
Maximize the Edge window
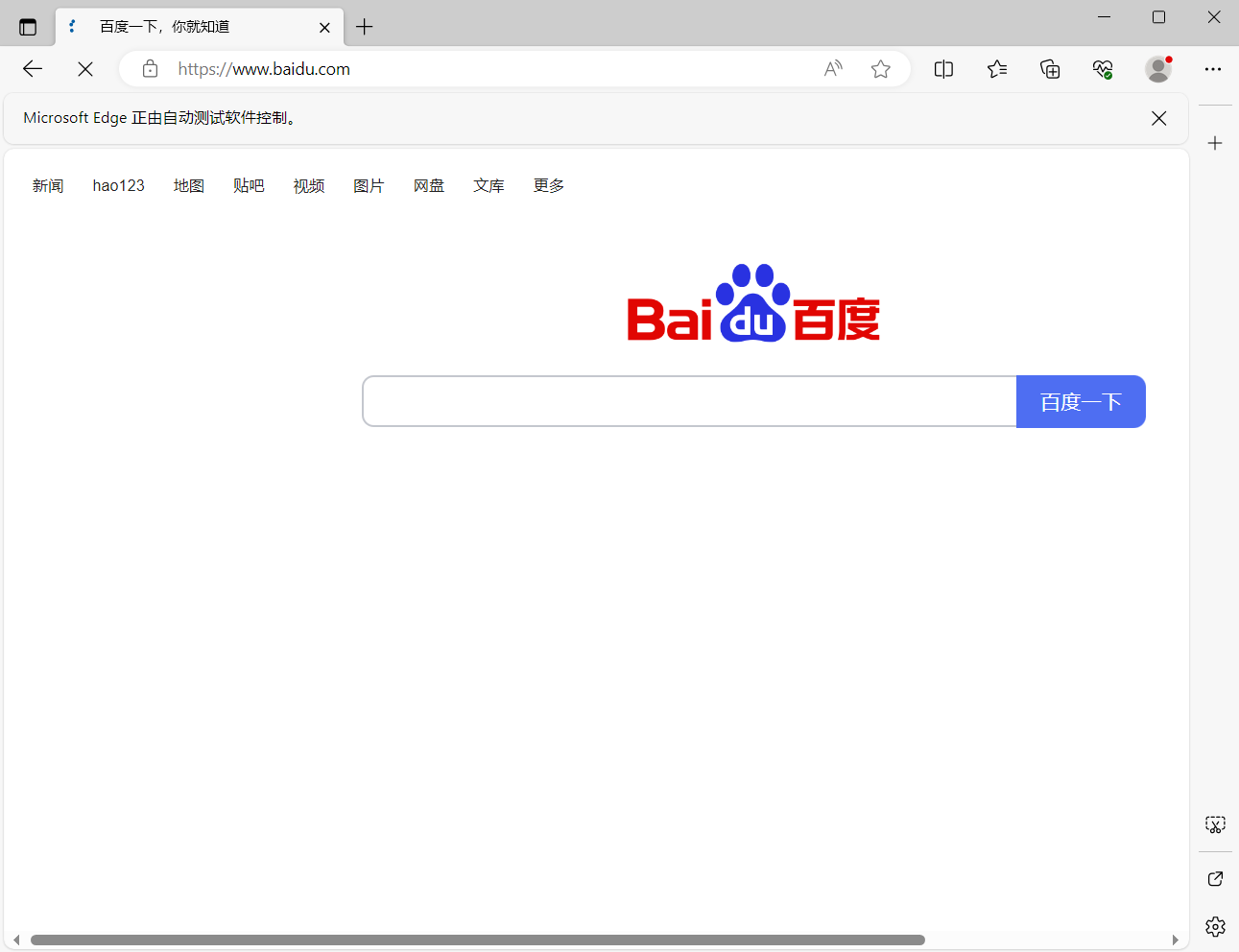tap(1158, 17)
